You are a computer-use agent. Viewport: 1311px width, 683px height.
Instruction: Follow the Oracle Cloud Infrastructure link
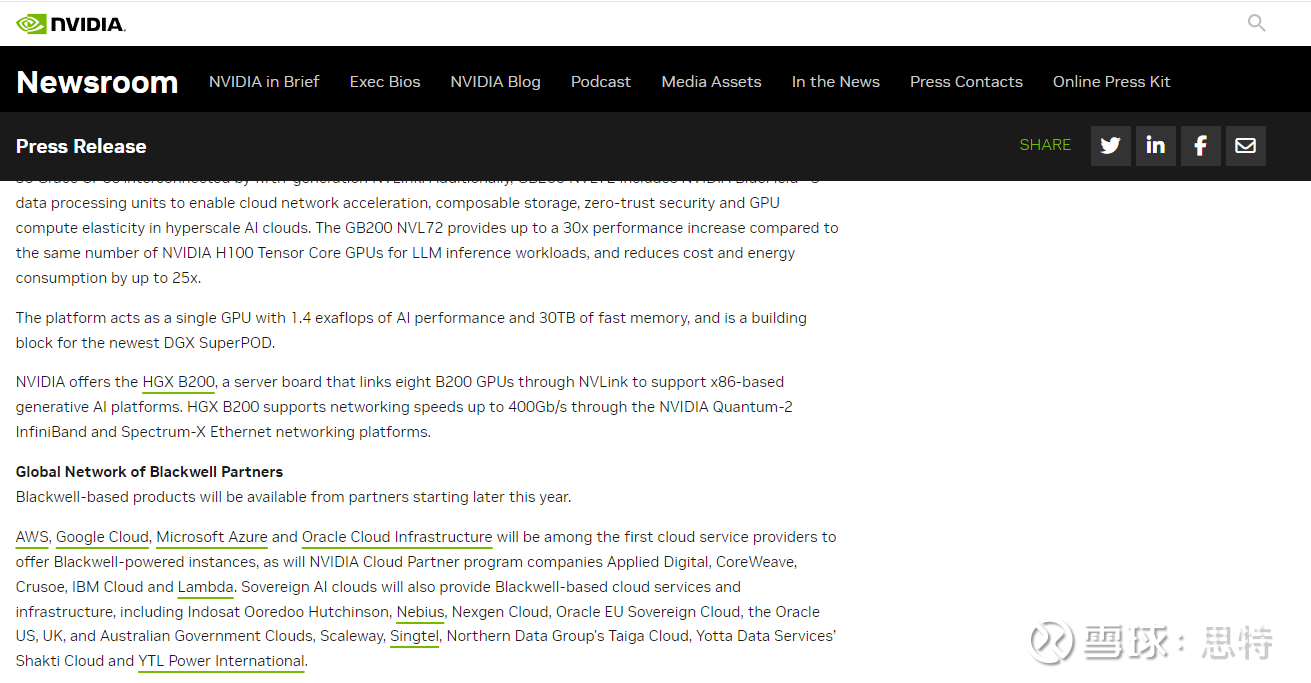(x=397, y=537)
